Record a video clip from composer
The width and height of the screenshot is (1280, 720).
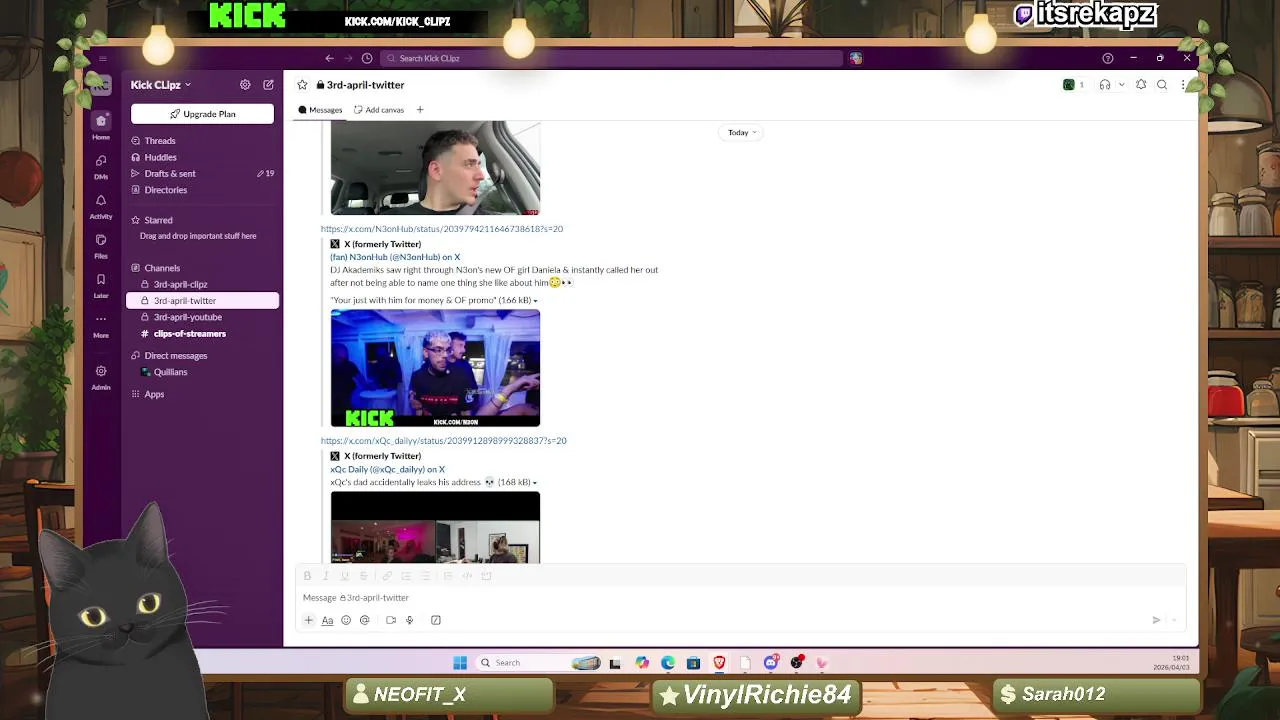pyautogui.click(x=391, y=620)
